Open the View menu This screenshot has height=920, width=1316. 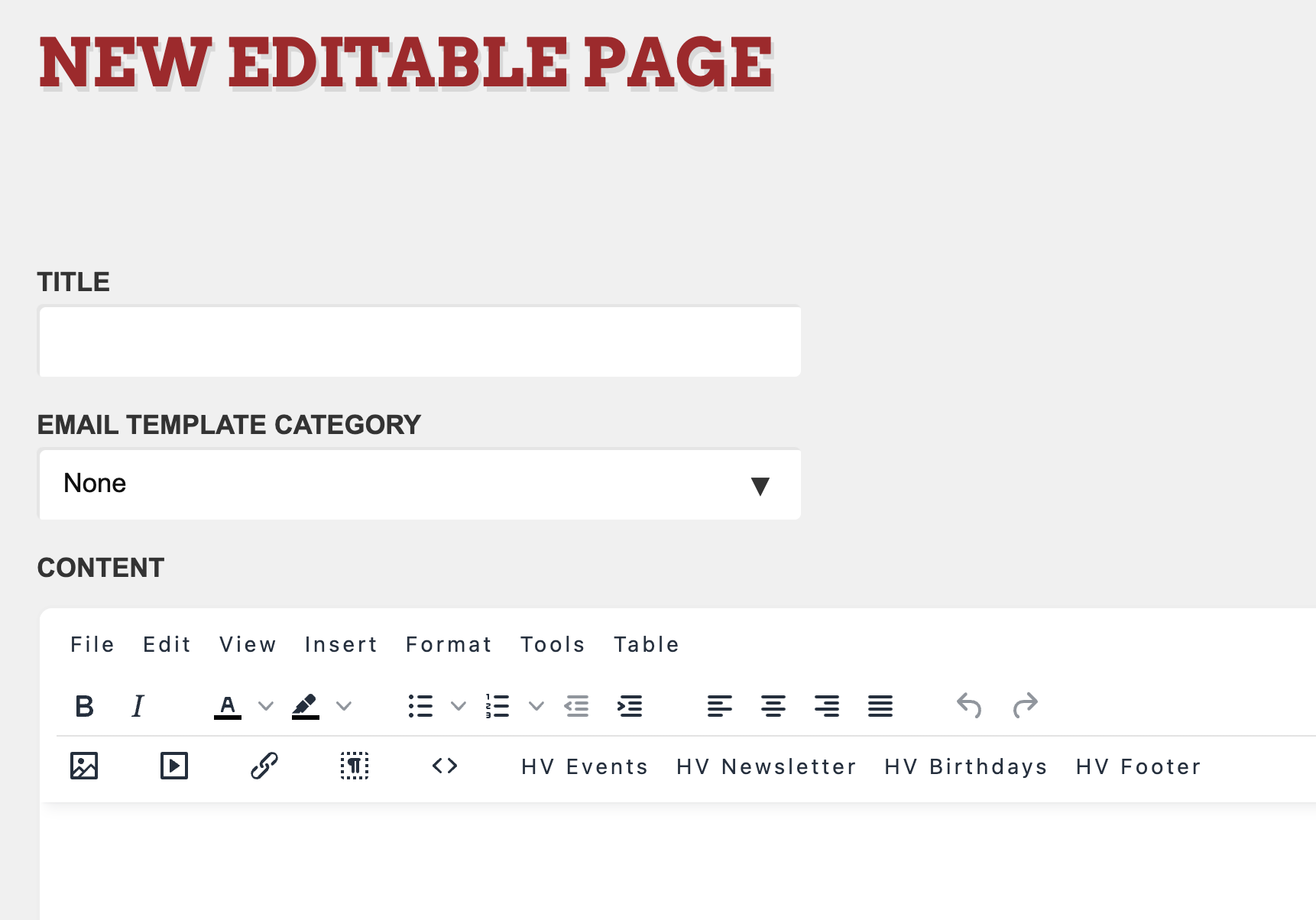(x=248, y=645)
